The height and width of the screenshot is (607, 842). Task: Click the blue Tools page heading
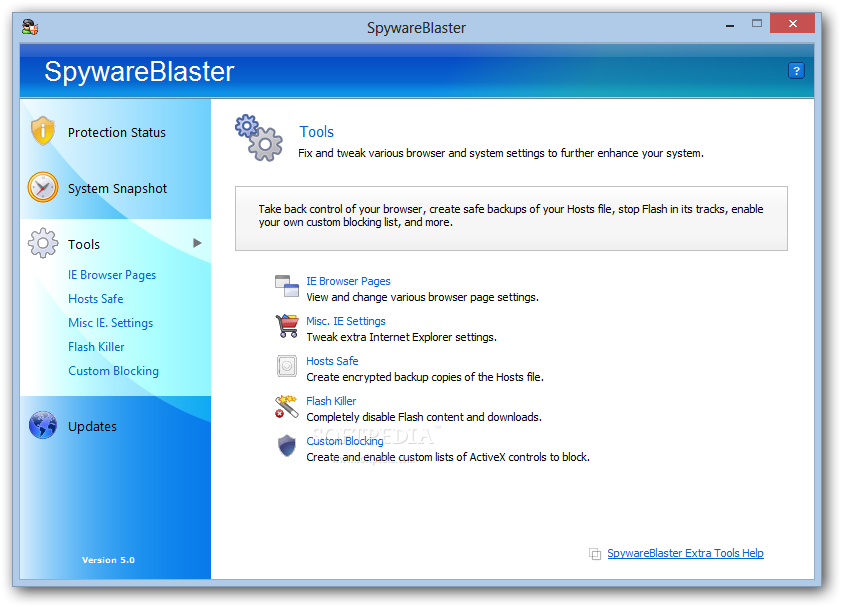pyautogui.click(x=316, y=132)
